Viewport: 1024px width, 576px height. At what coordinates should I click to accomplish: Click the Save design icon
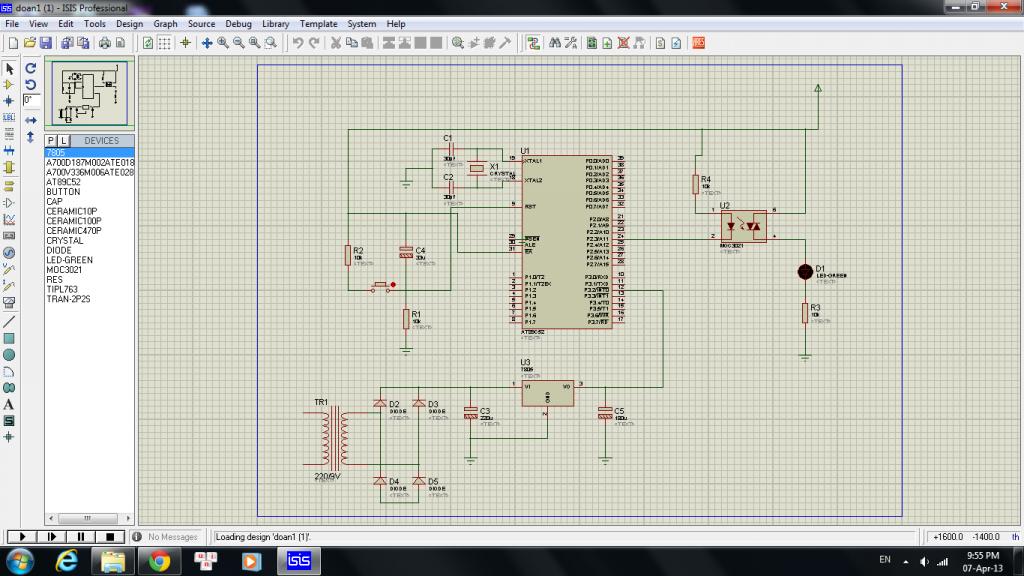click(x=45, y=43)
